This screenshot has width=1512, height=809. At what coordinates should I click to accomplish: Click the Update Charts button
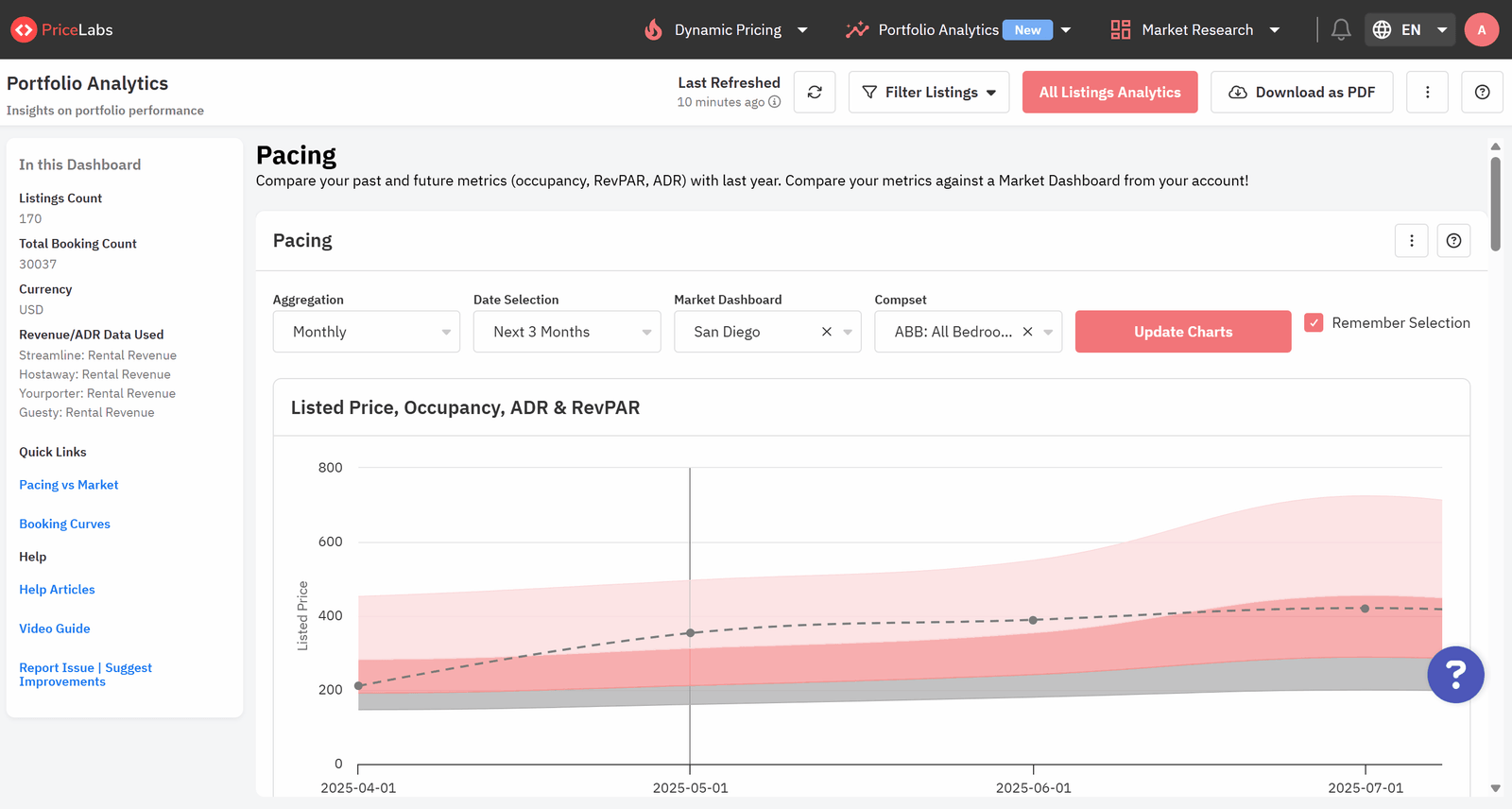(1183, 332)
